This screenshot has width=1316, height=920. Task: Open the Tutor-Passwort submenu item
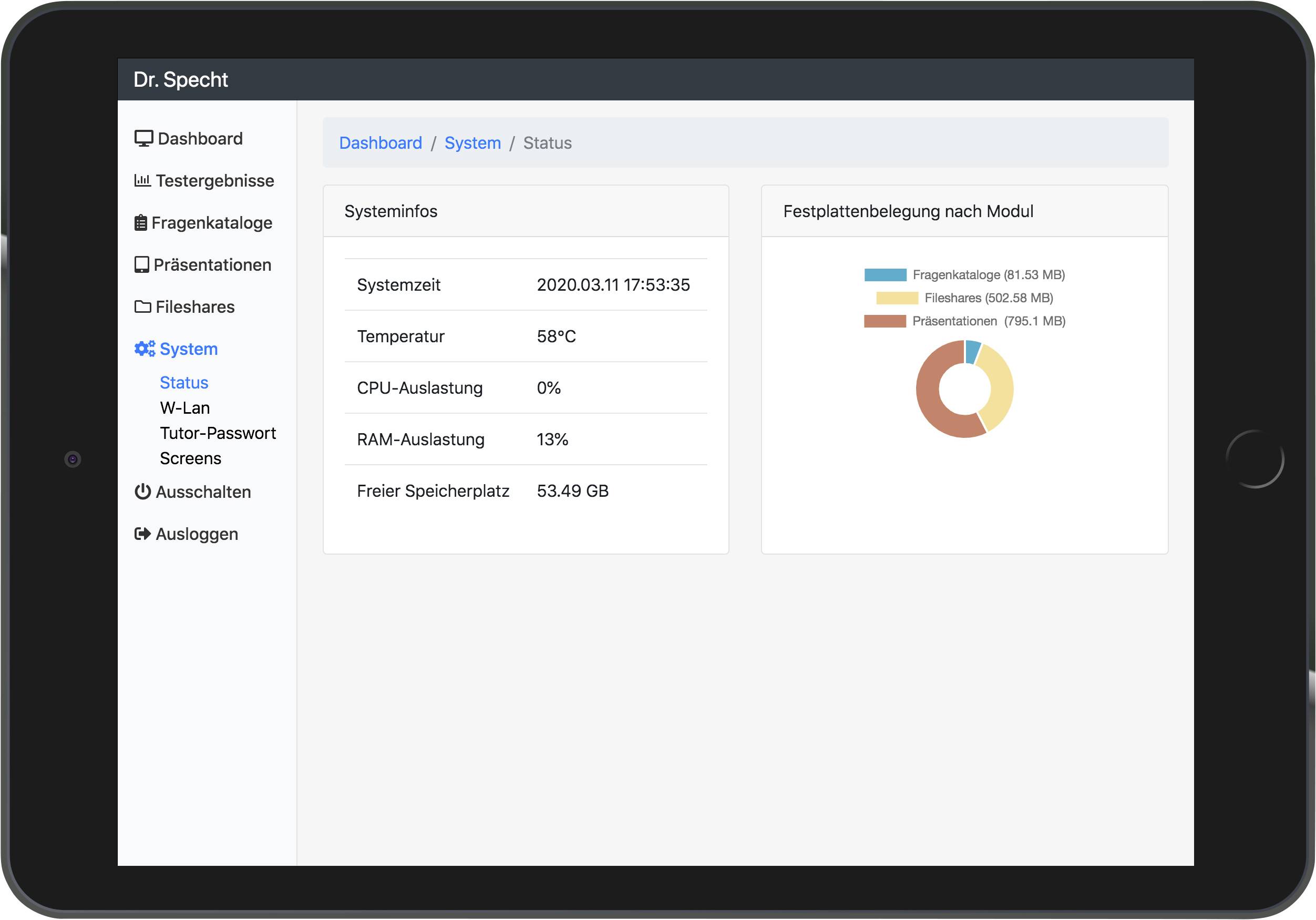(217, 433)
